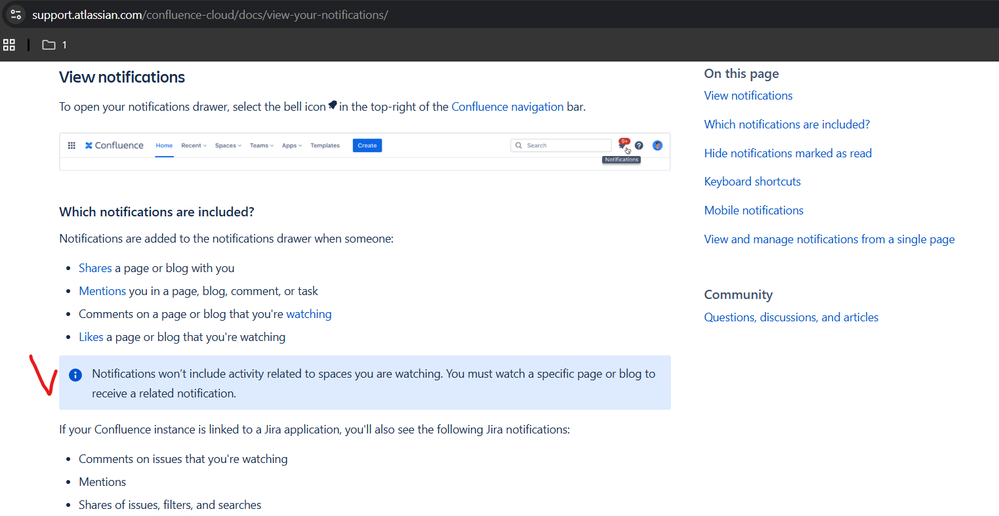This screenshot has height=516, width=999.
Task: Click the inline bell icon in the paragraph
Action: pyautogui.click(x=333, y=106)
